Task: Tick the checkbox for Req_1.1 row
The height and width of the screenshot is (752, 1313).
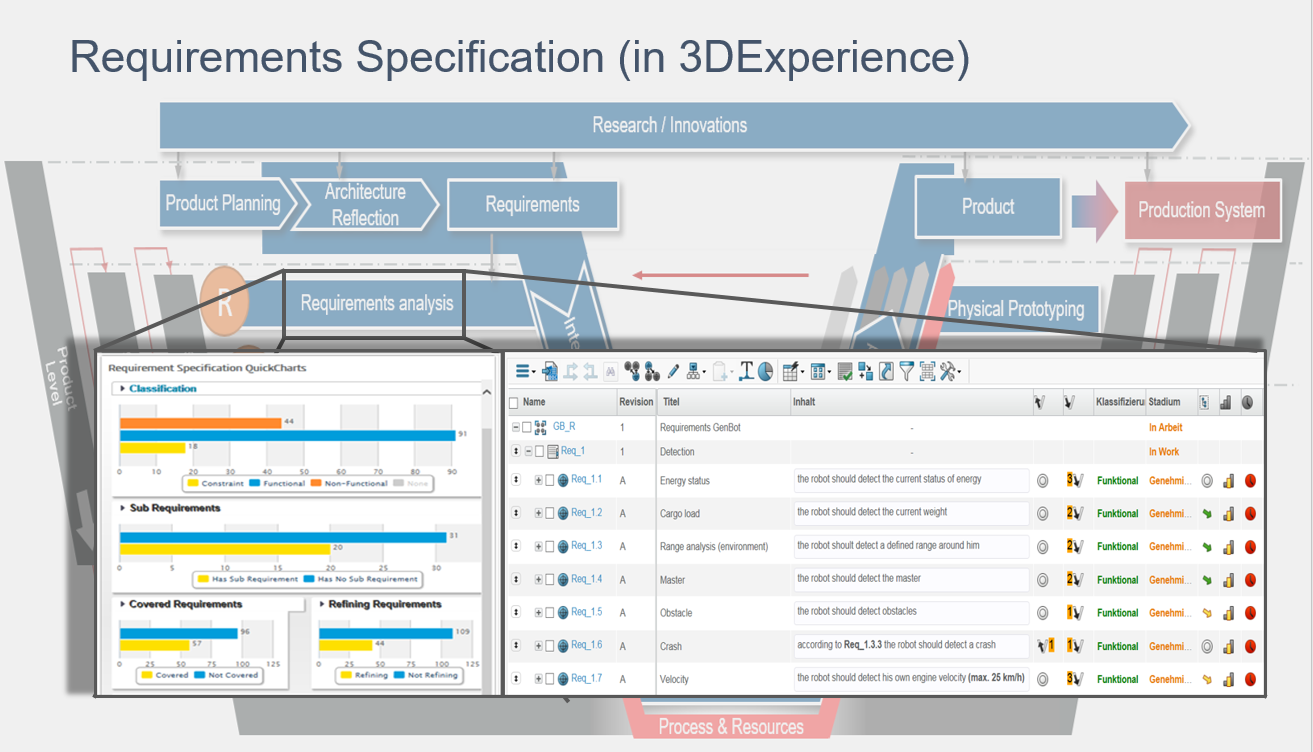Action: pos(550,481)
